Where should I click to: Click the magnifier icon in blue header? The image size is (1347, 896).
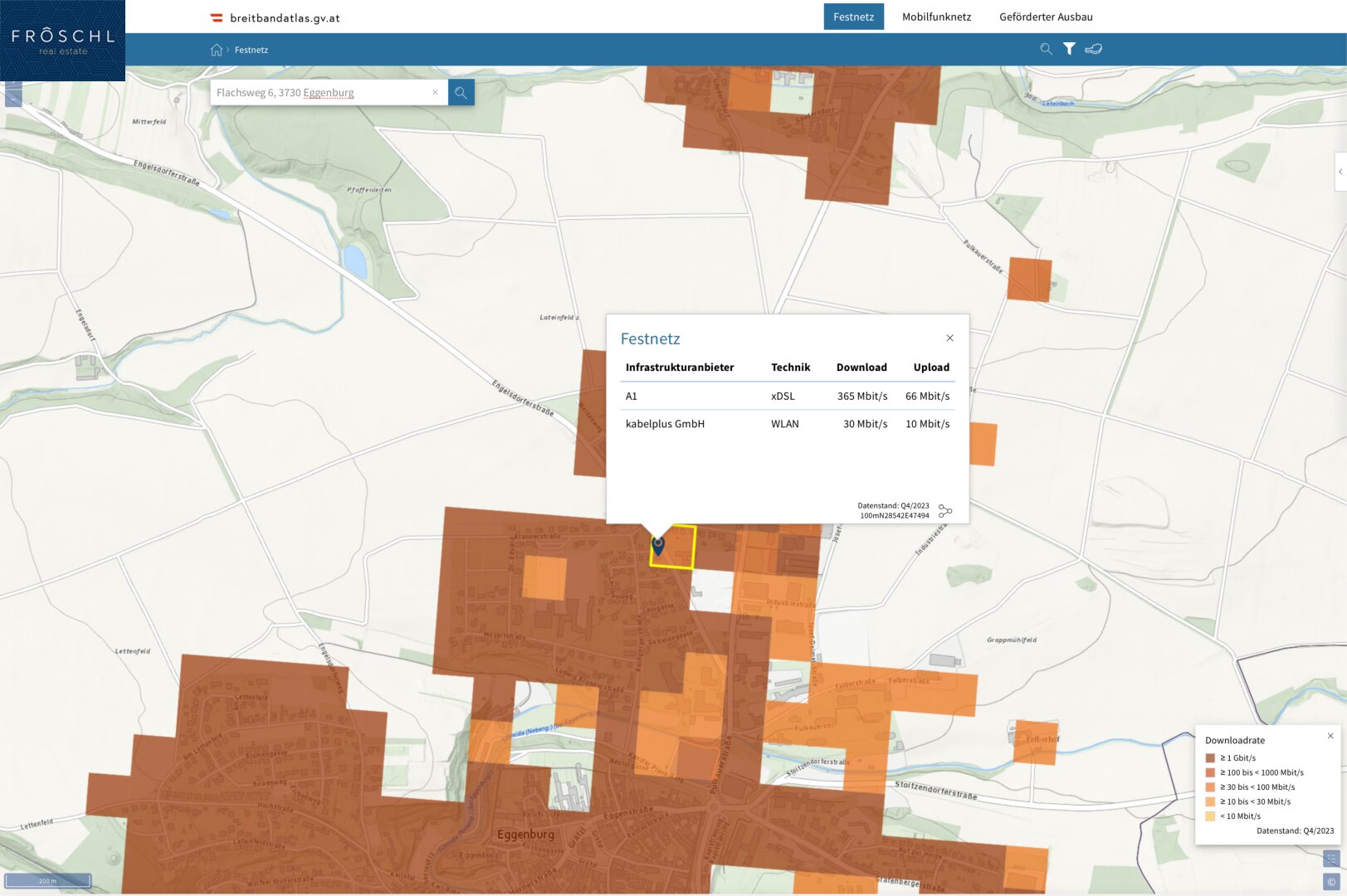1046,49
